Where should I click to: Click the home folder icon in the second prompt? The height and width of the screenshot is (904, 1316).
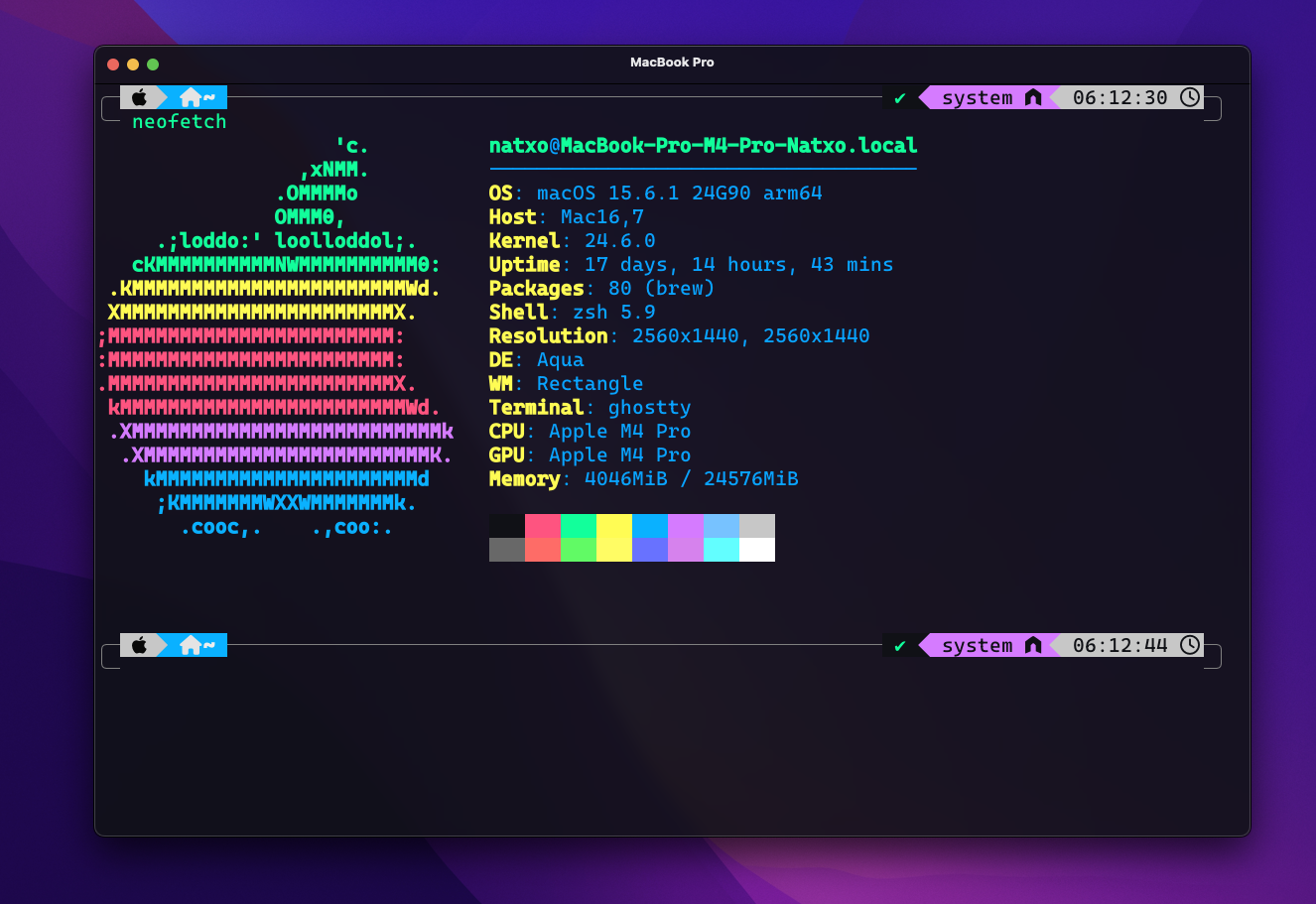(191, 645)
